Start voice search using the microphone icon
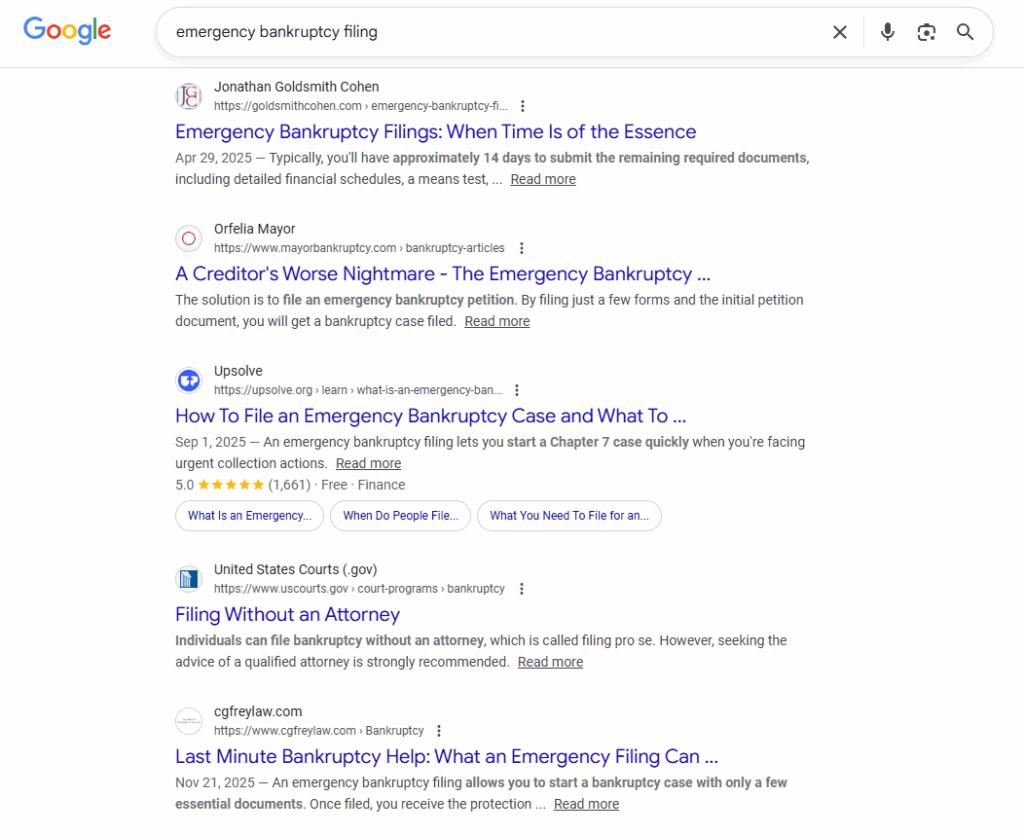The height and width of the screenshot is (834, 1024). point(887,31)
